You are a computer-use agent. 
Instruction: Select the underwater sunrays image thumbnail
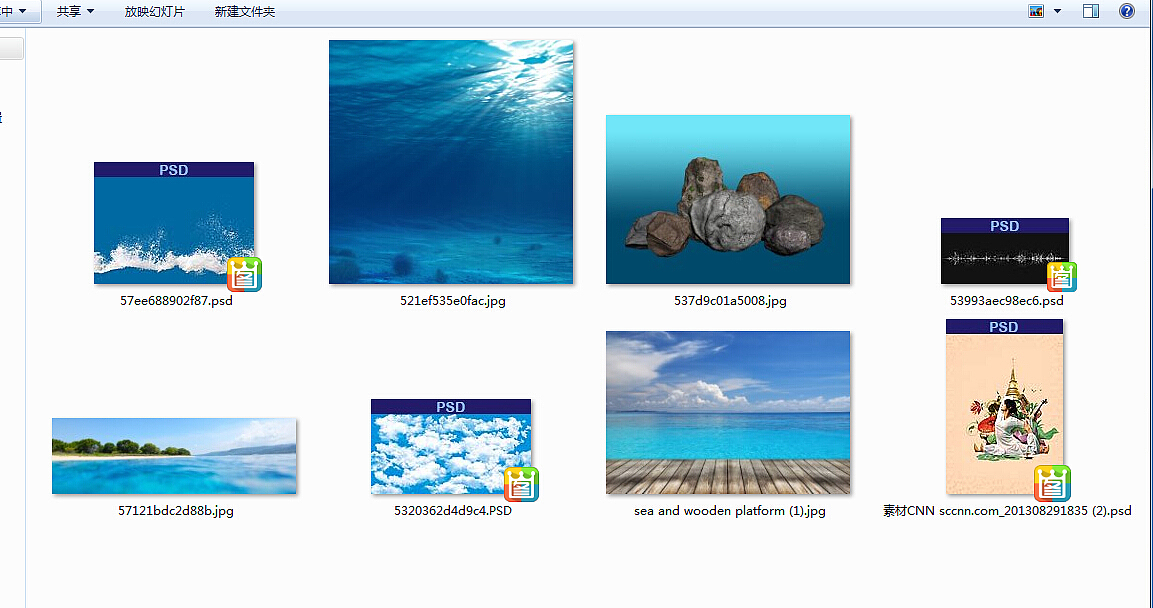click(x=451, y=162)
